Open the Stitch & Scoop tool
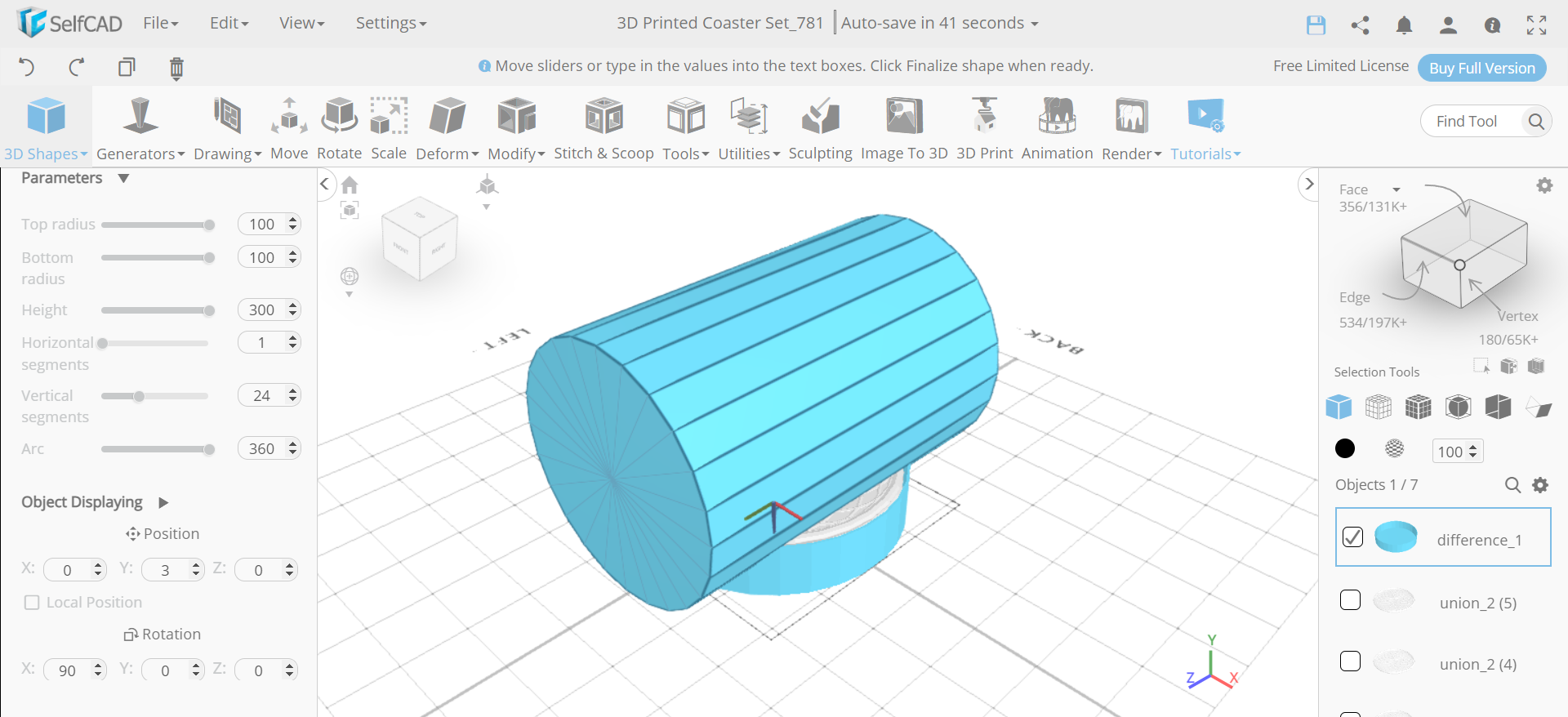Image resolution: width=1568 pixels, height=717 pixels. coord(604,128)
